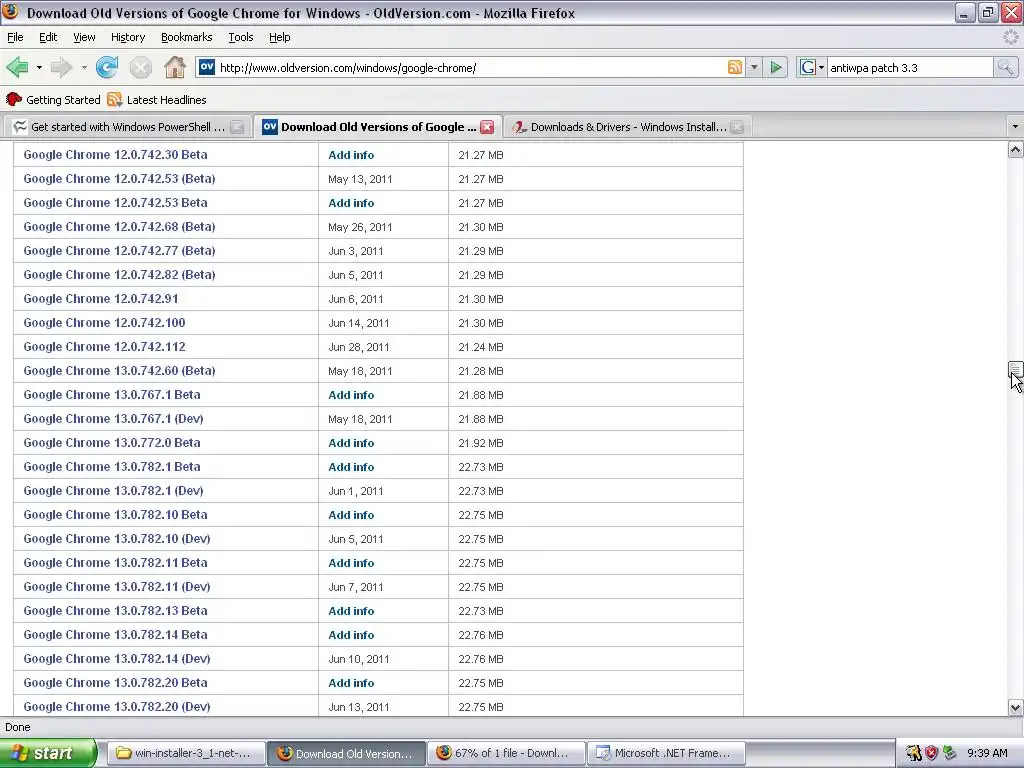The width and height of the screenshot is (1024, 768).
Task: Click the Getting Started bookmark icon
Action: [14, 99]
